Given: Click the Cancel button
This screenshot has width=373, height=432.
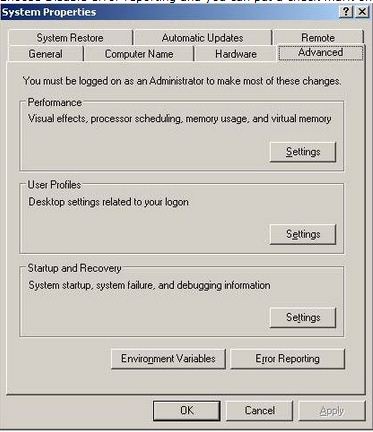Looking at the screenshot, I should coord(260,410).
